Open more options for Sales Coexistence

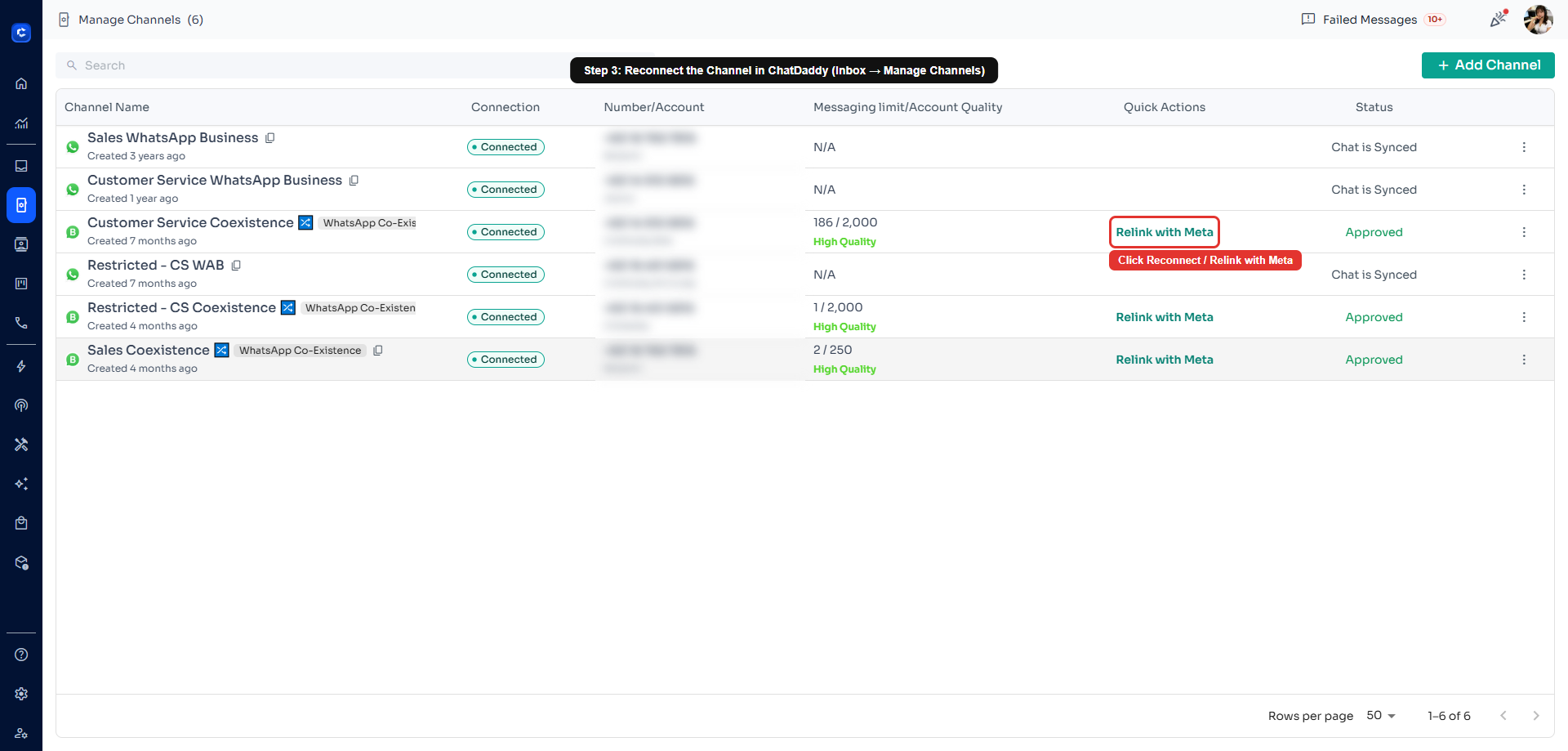pos(1524,360)
